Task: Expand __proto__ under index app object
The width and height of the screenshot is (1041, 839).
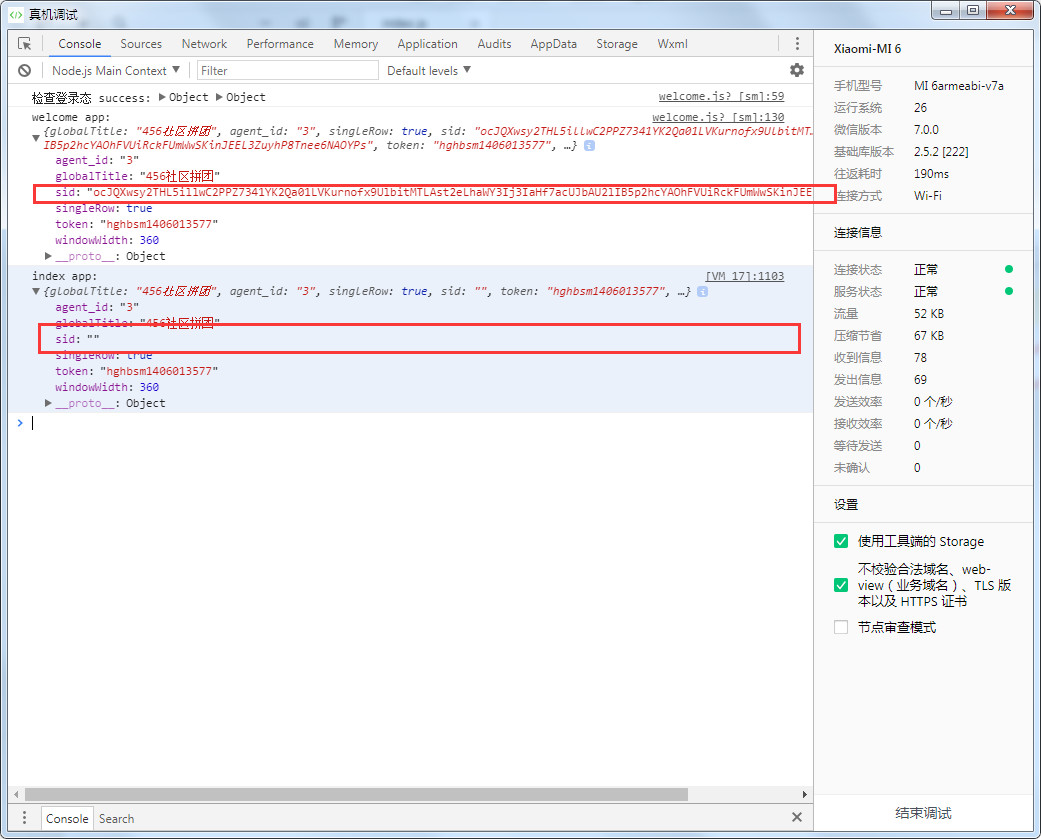Action: [x=49, y=403]
